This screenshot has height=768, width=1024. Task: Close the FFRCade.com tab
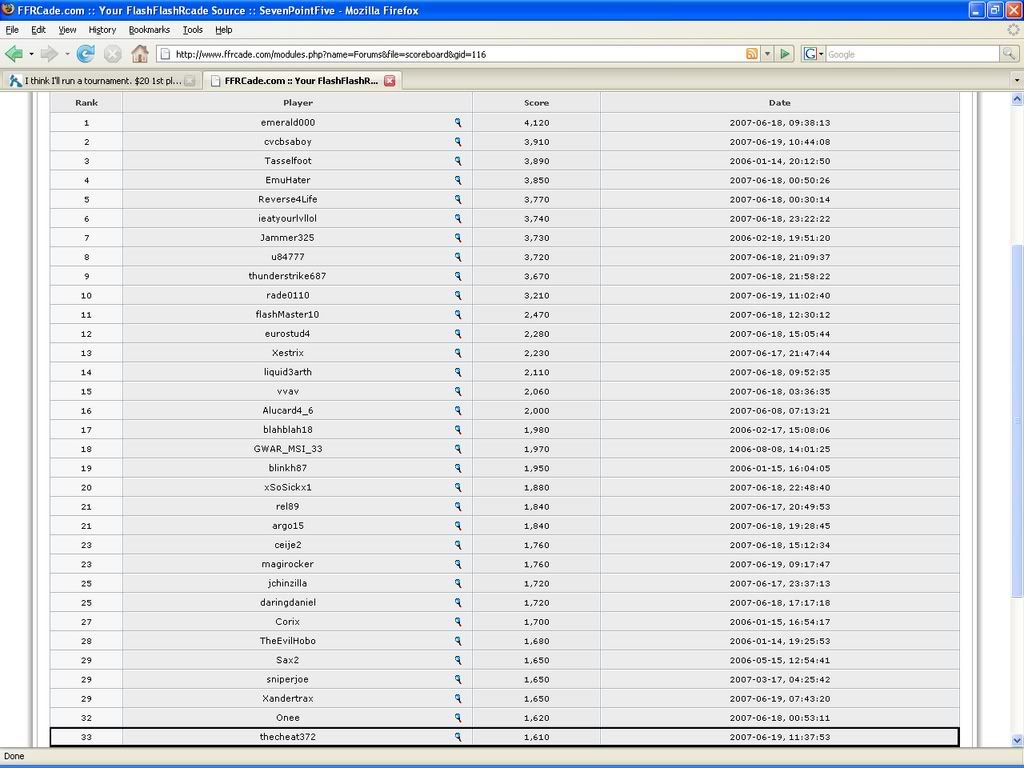tap(390, 81)
